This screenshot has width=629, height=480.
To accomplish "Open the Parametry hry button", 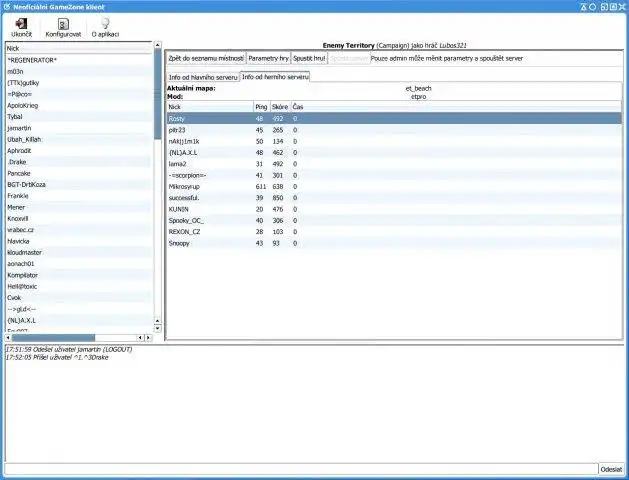I will [268, 58].
